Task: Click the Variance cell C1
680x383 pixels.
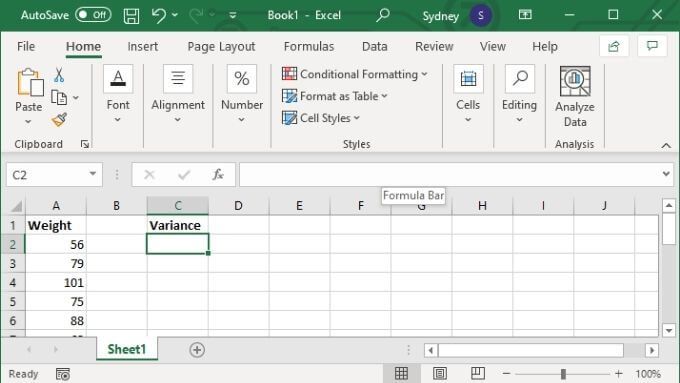Action: click(x=178, y=225)
